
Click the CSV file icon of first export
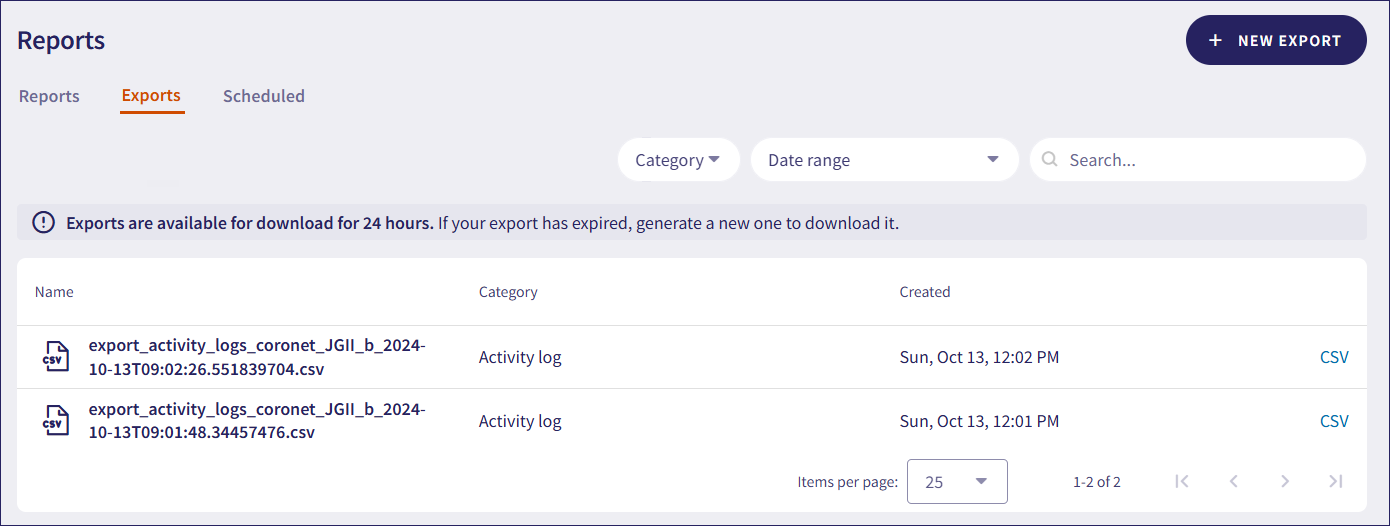pyautogui.click(x=55, y=357)
